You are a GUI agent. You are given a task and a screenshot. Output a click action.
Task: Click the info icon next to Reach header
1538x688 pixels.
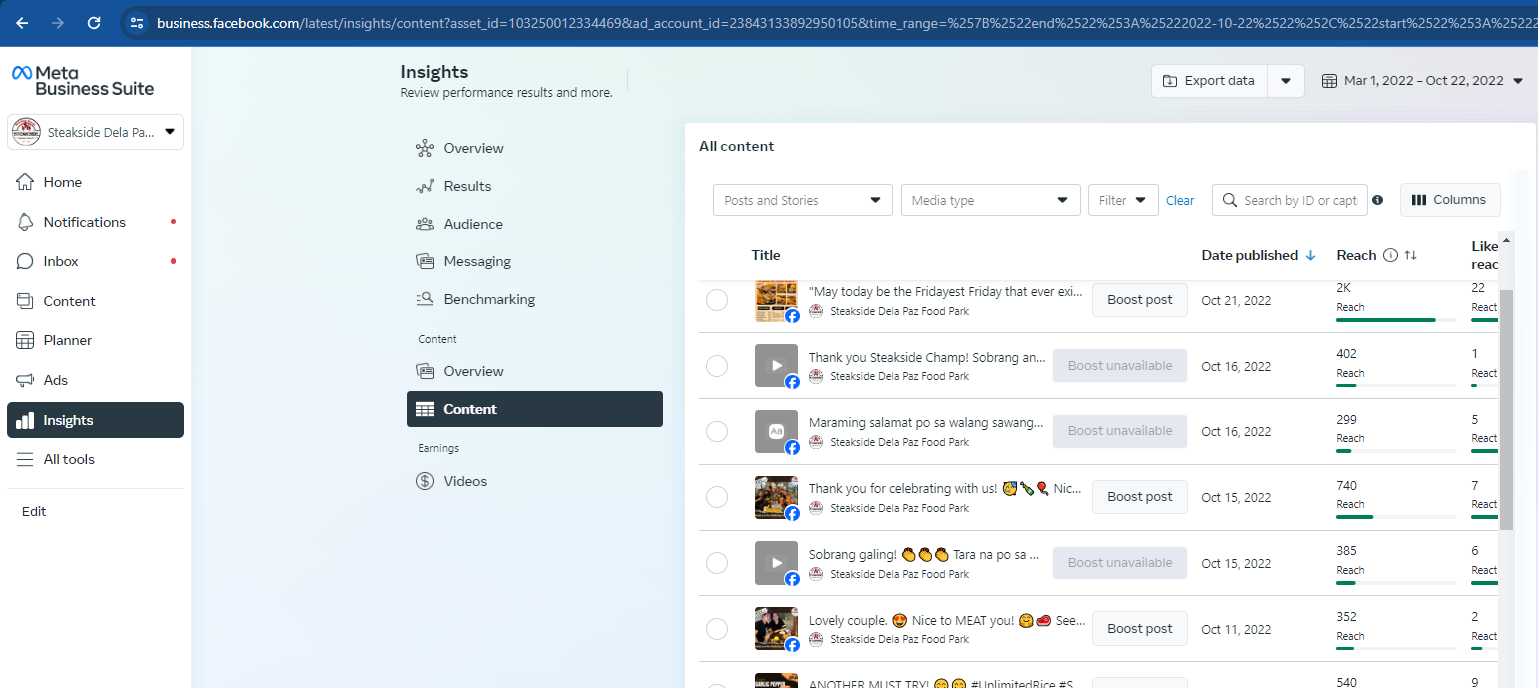1390,255
